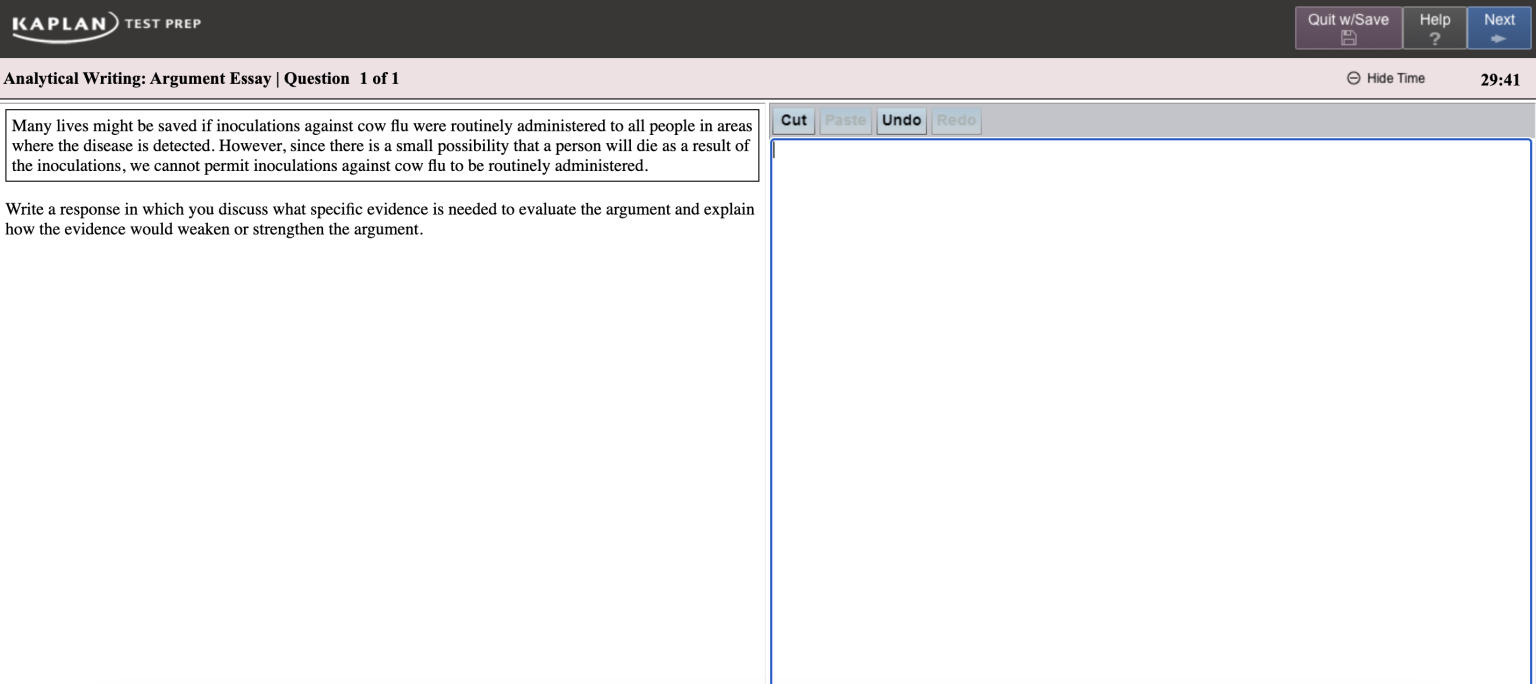Click the 29:41 countdown timer

[1499, 79]
